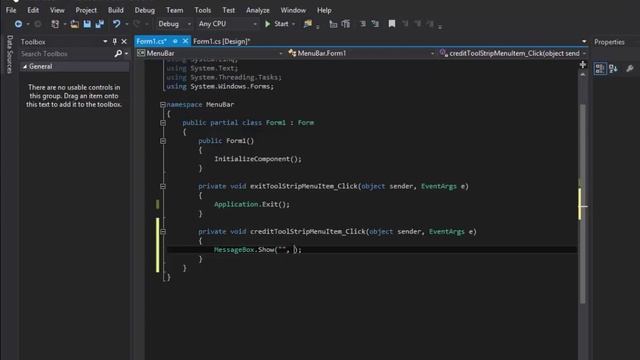Open the Edit menu

click(33, 10)
